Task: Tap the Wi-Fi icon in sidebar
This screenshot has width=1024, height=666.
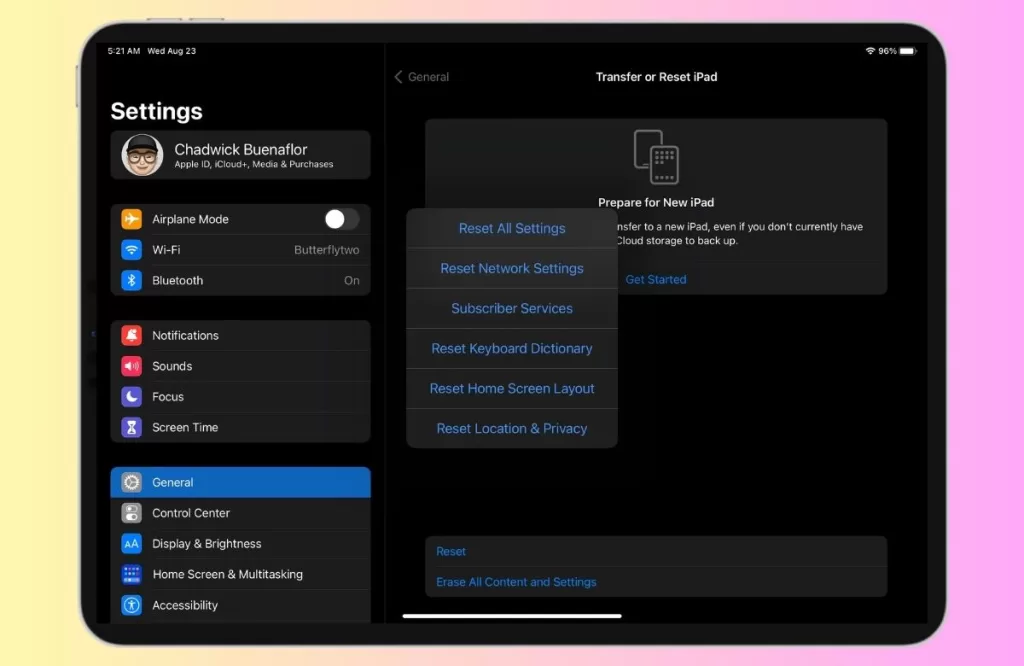Action: 131,250
